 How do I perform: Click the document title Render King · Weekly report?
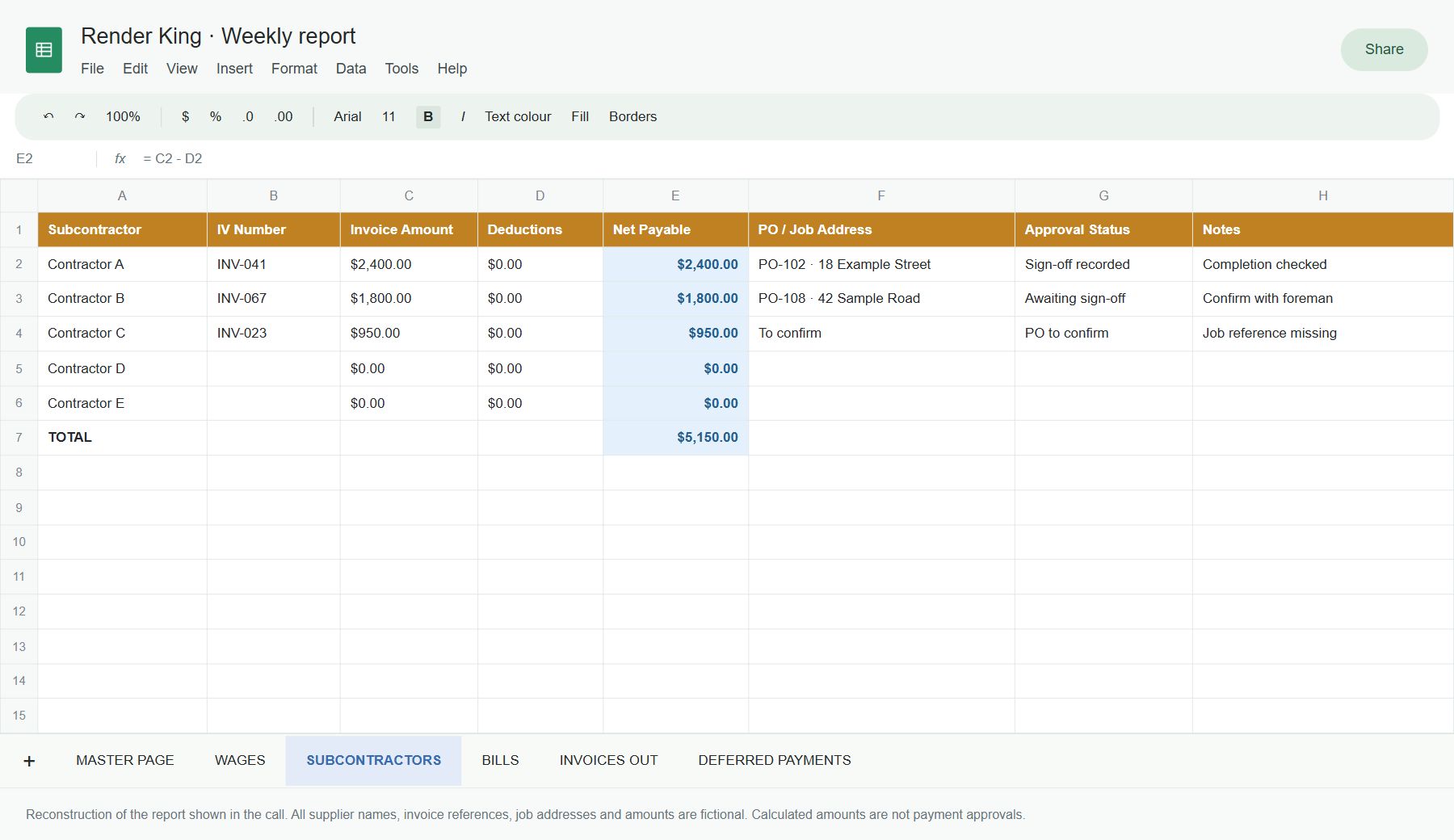click(218, 36)
